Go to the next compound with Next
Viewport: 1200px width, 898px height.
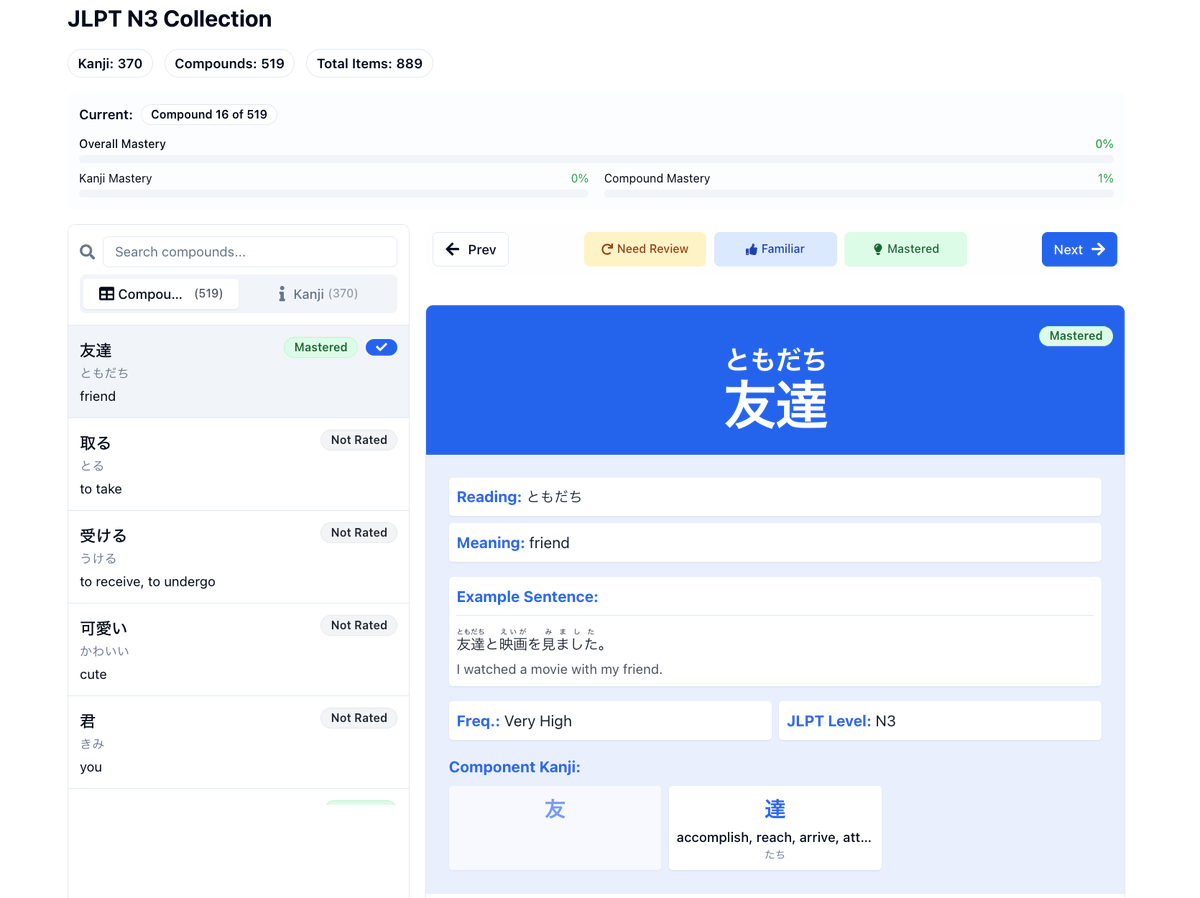[1079, 249]
